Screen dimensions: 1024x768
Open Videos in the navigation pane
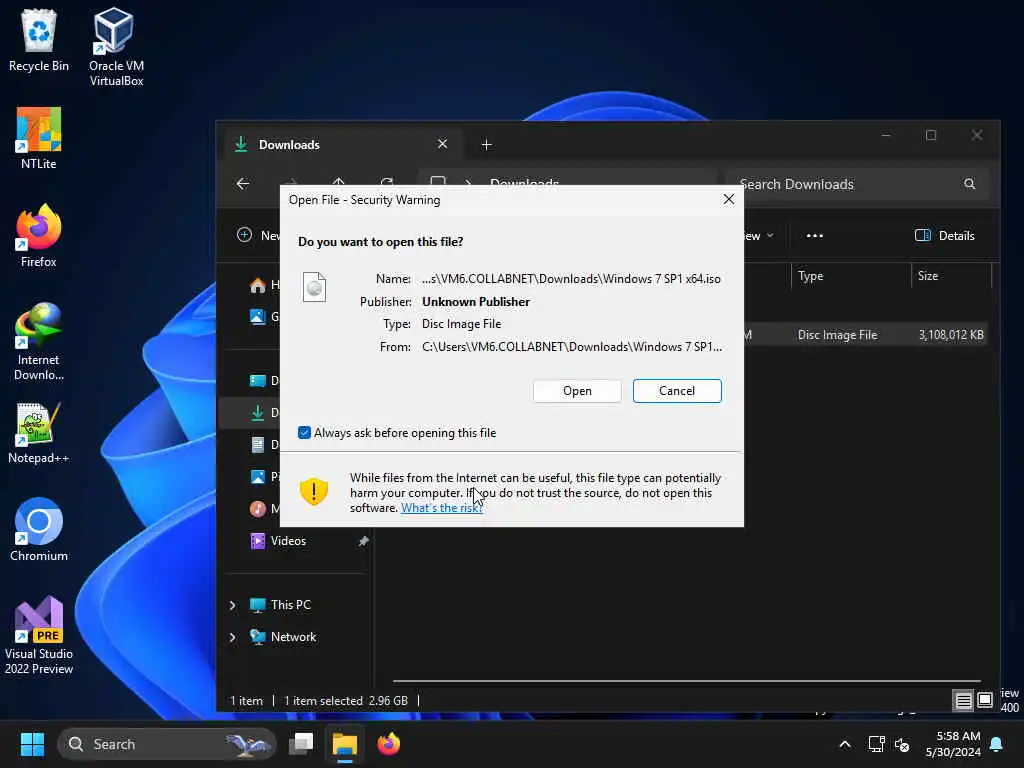tap(288, 541)
